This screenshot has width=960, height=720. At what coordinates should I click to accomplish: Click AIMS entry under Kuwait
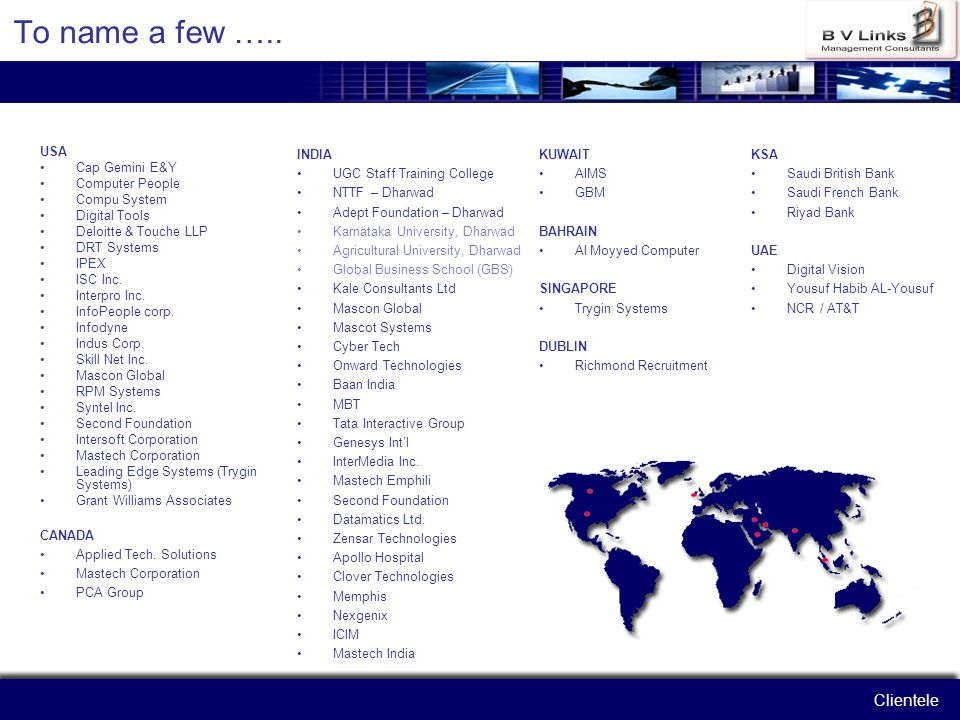click(x=590, y=174)
